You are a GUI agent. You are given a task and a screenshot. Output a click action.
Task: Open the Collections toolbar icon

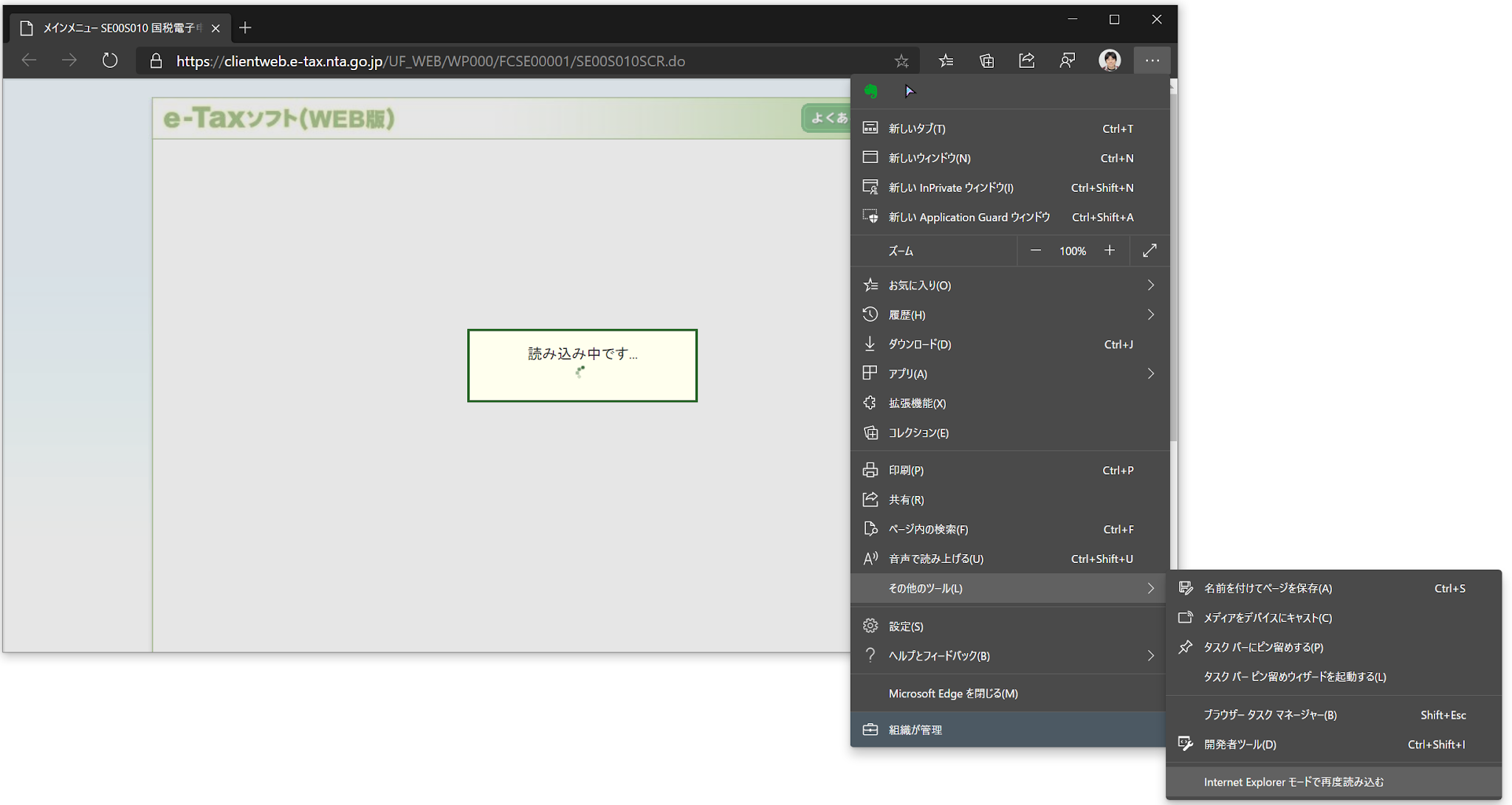(x=986, y=61)
